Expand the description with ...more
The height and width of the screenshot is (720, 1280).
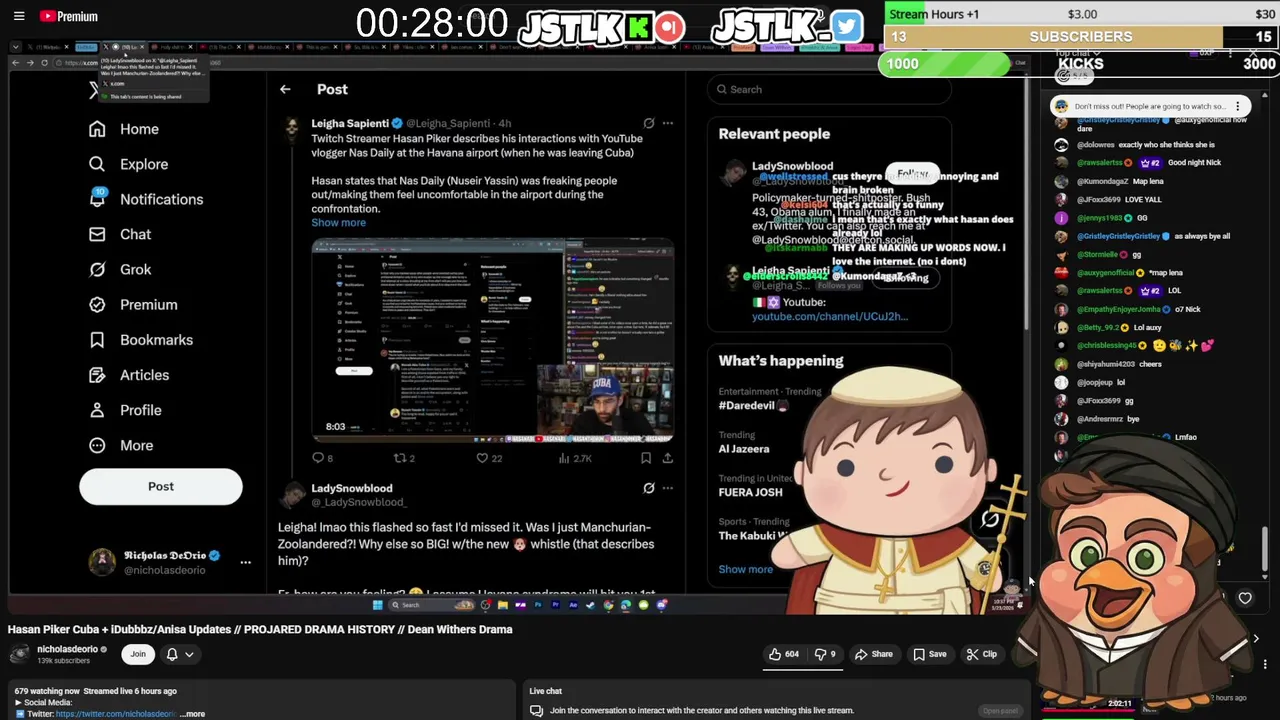point(193,714)
